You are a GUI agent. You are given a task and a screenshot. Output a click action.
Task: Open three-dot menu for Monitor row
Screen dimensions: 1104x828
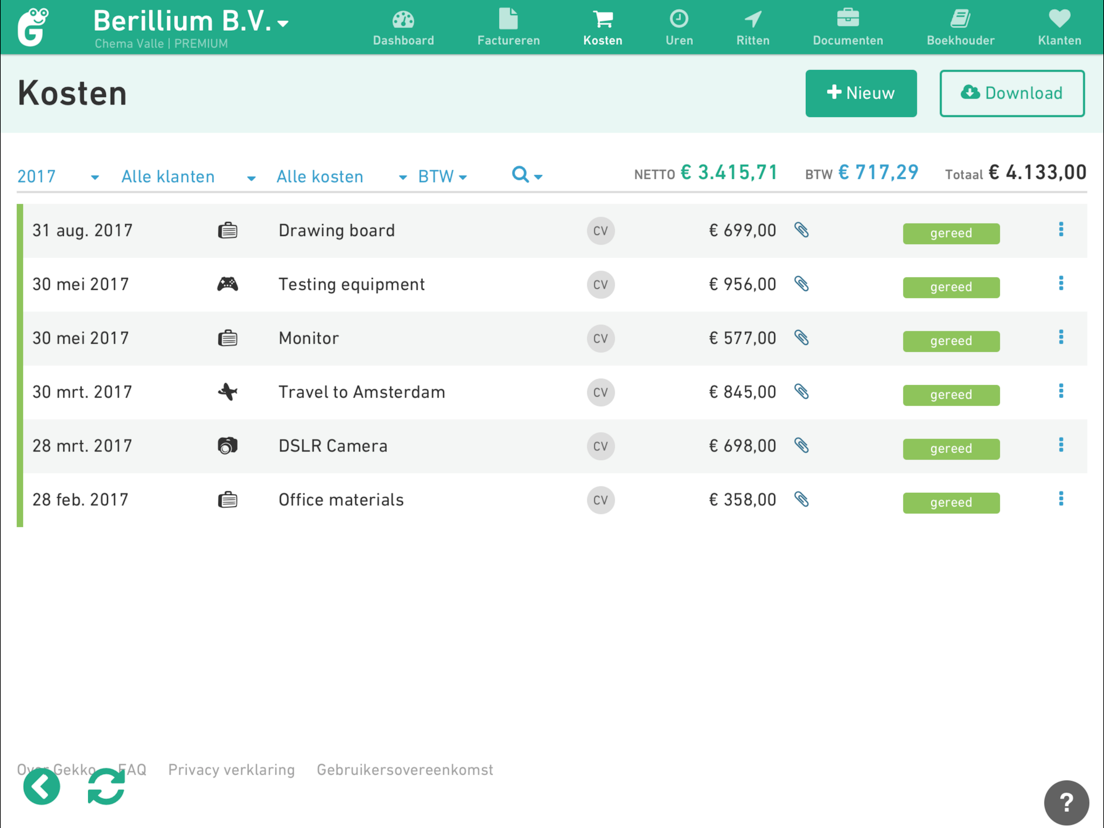click(1061, 337)
